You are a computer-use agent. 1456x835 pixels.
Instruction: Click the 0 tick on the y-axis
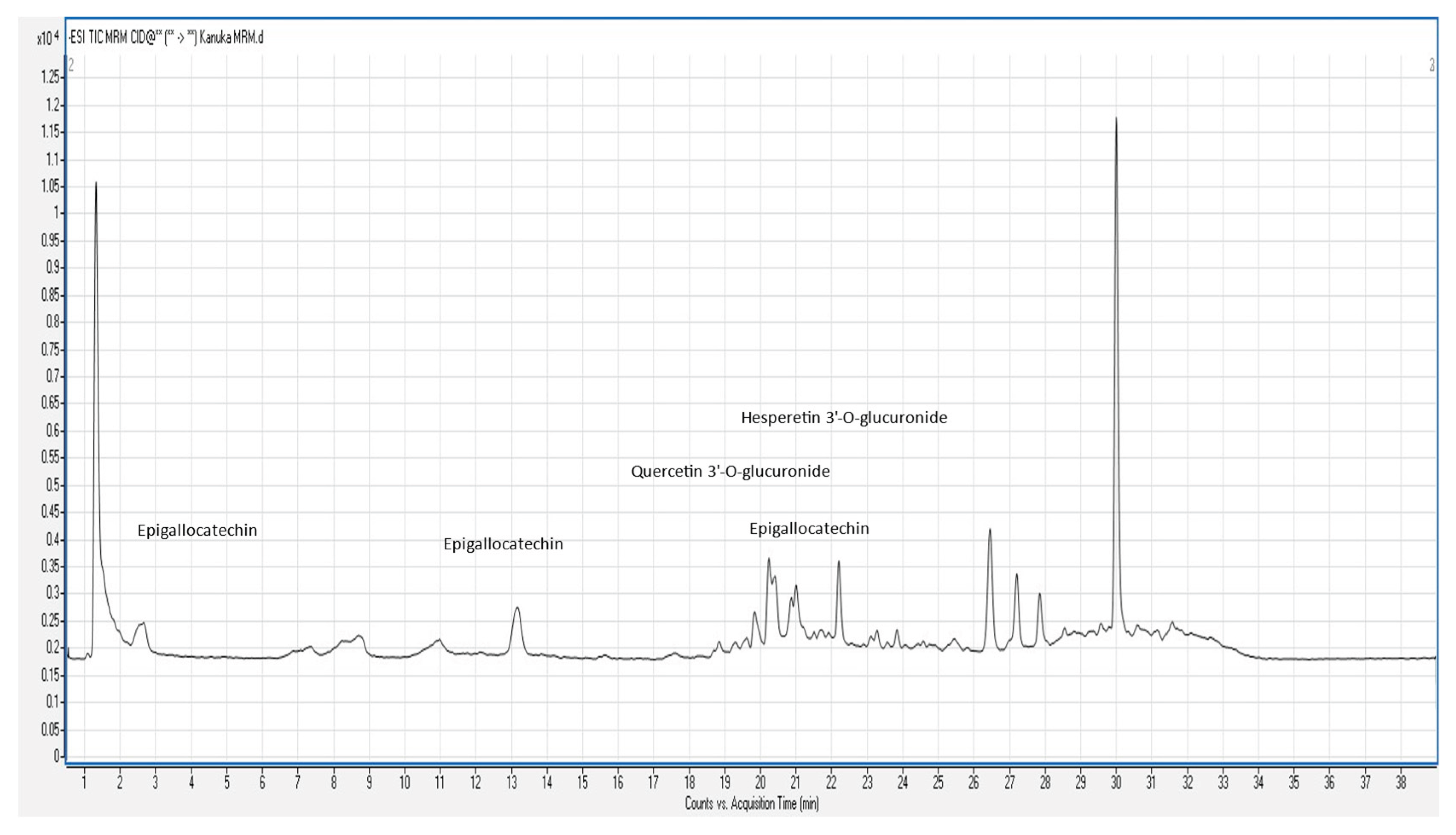click(56, 757)
